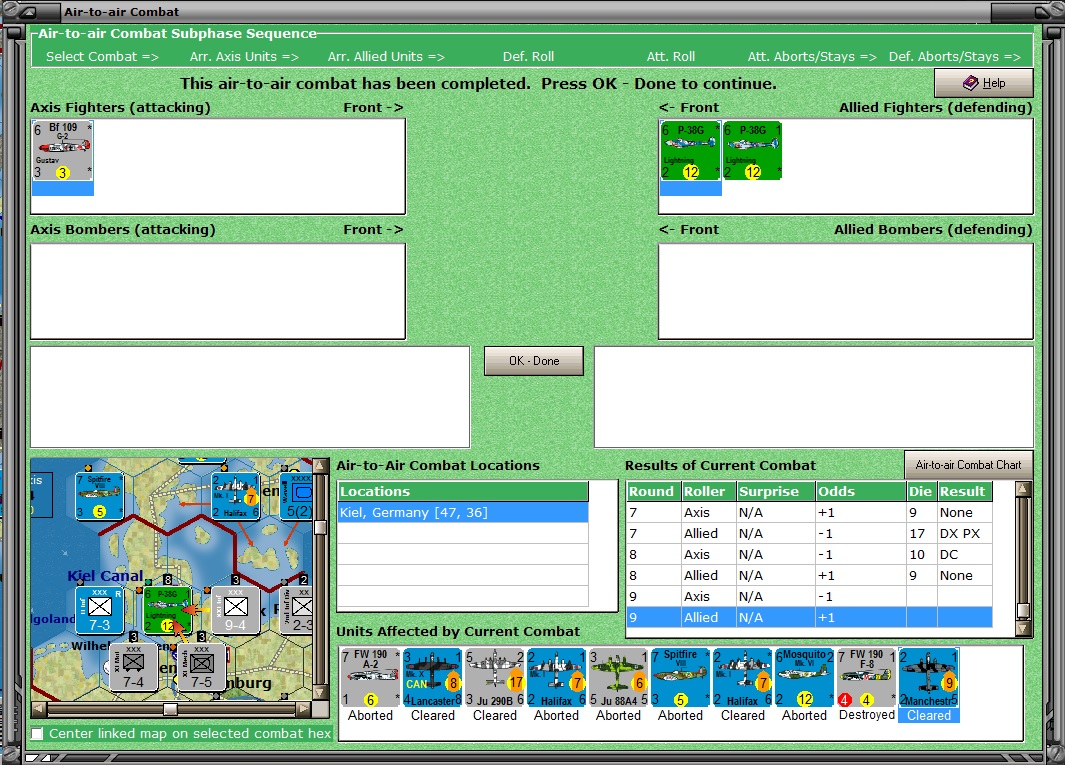Click the Air-to-air Combat window title icon
The width and height of the screenshot is (1065, 765).
pyautogui.click(x=31, y=12)
